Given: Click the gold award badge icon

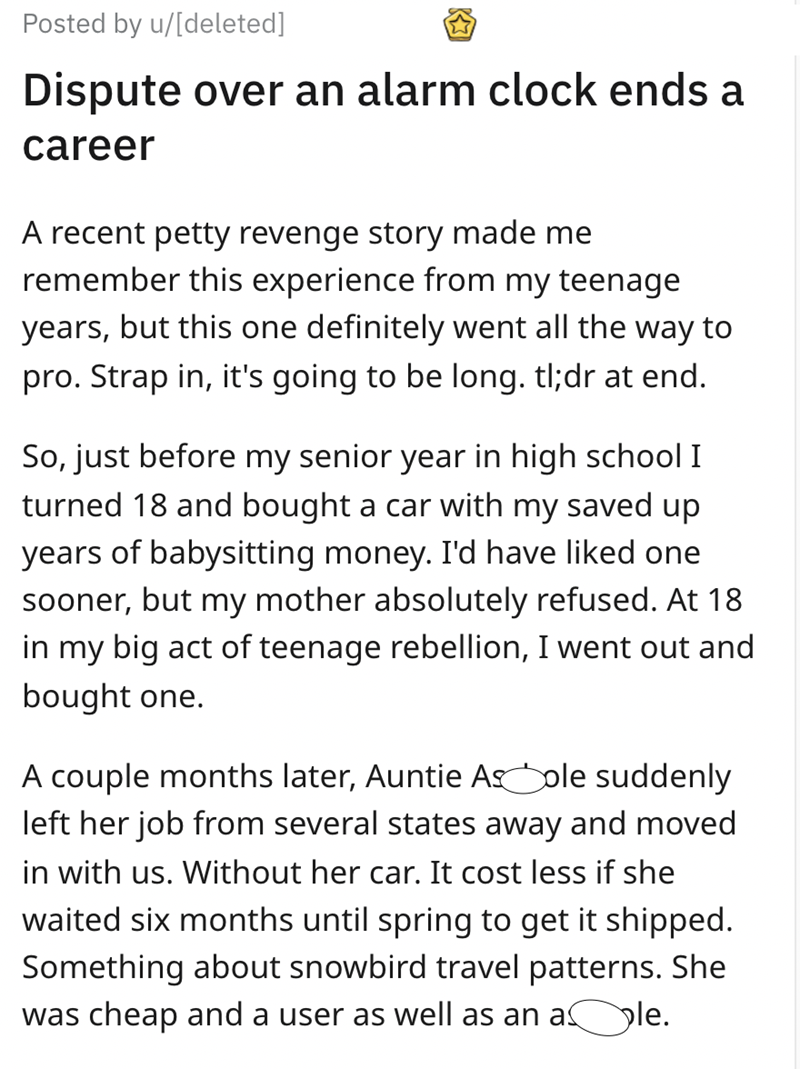Looking at the screenshot, I should tap(459, 27).
